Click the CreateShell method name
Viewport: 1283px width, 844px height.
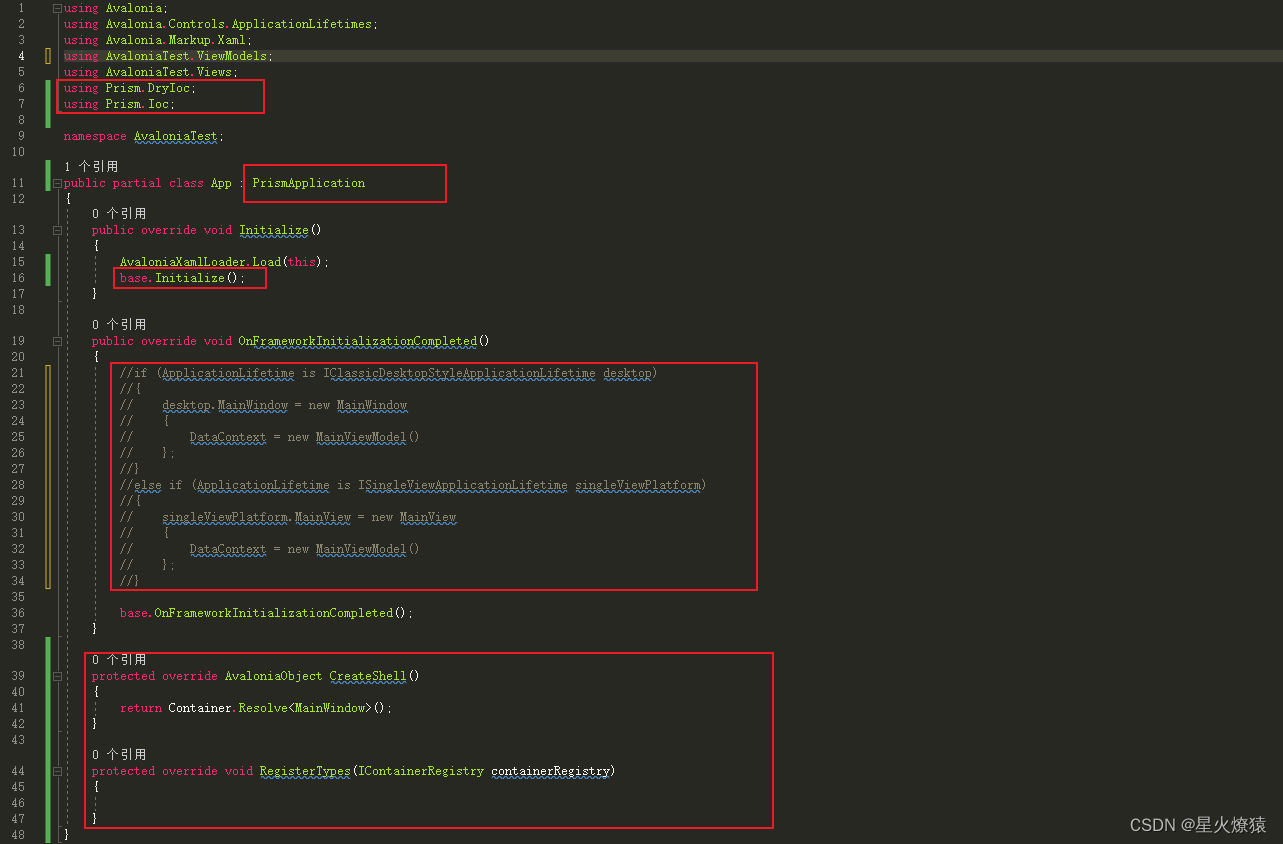pos(368,676)
